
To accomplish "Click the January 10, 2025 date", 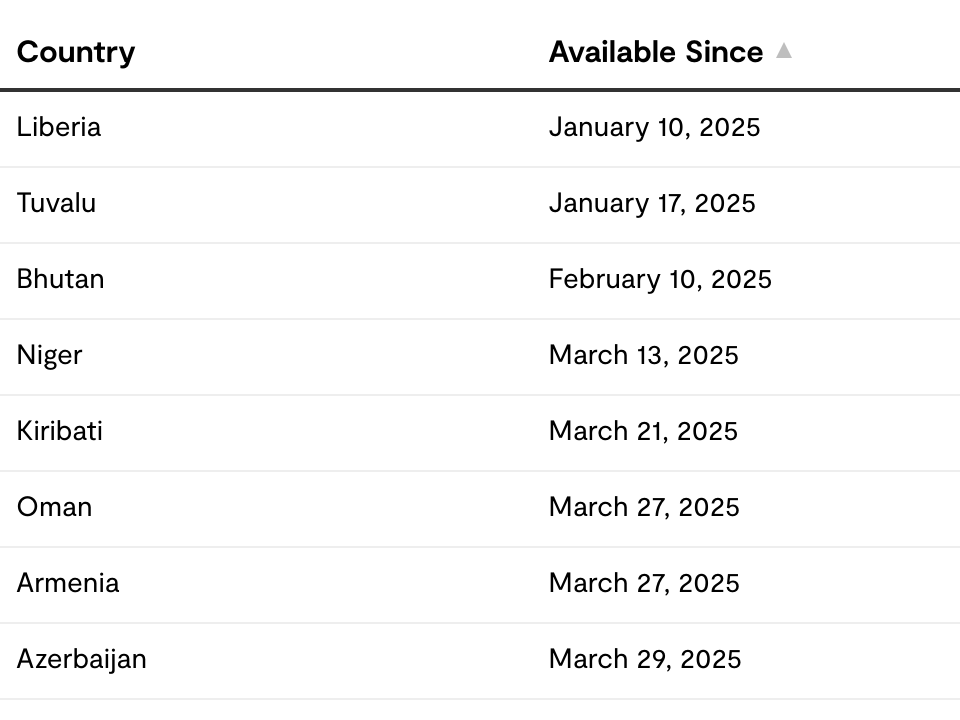I will coord(654,128).
